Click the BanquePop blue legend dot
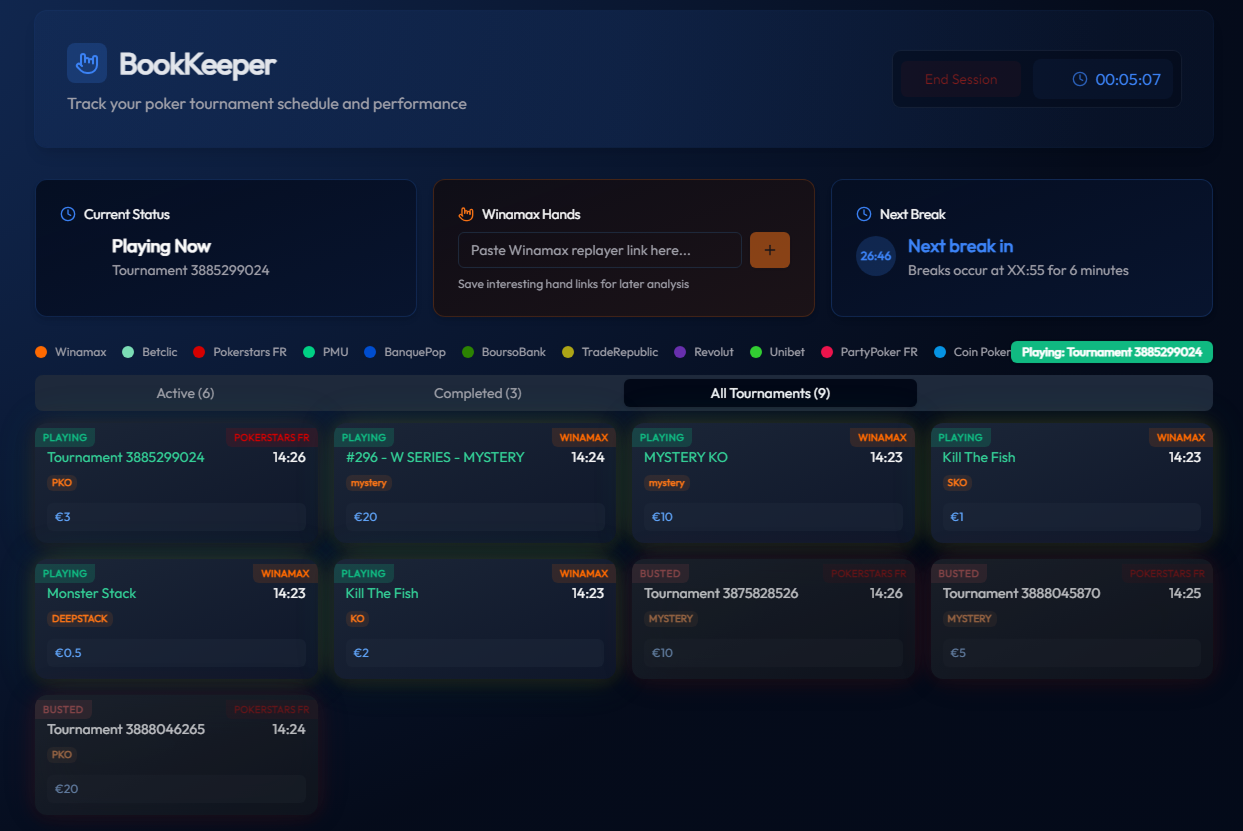 [x=370, y=352]
